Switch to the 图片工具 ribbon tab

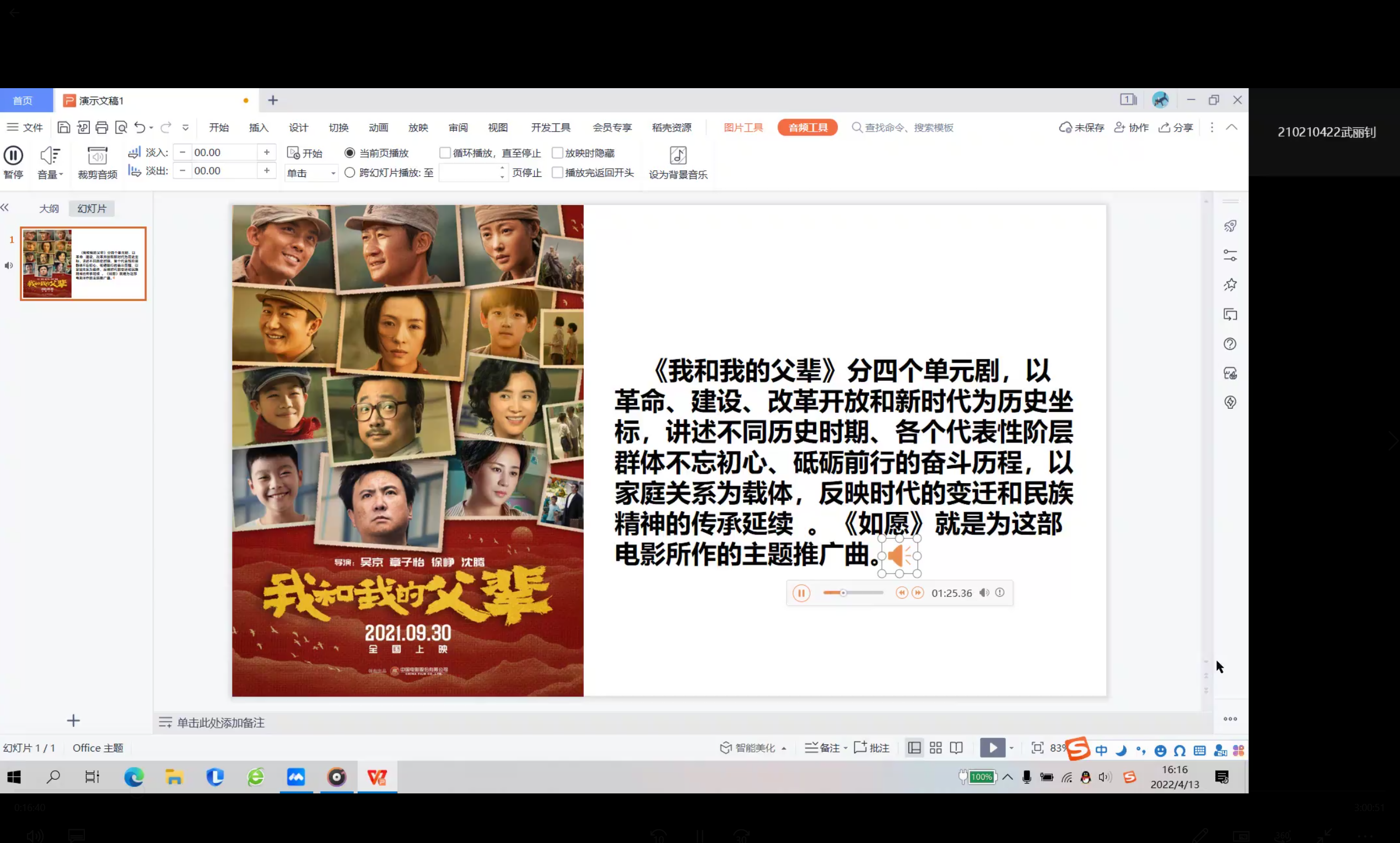743,127
